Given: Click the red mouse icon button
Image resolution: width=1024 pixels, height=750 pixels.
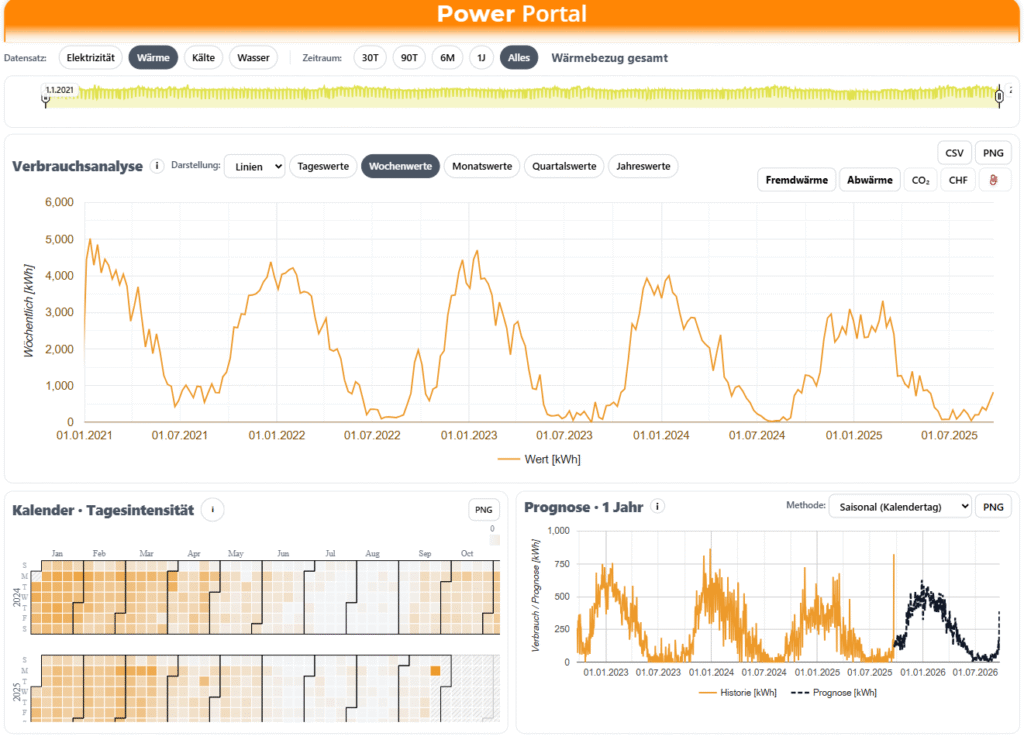Looking at the screenshot, I should point(993,180).
